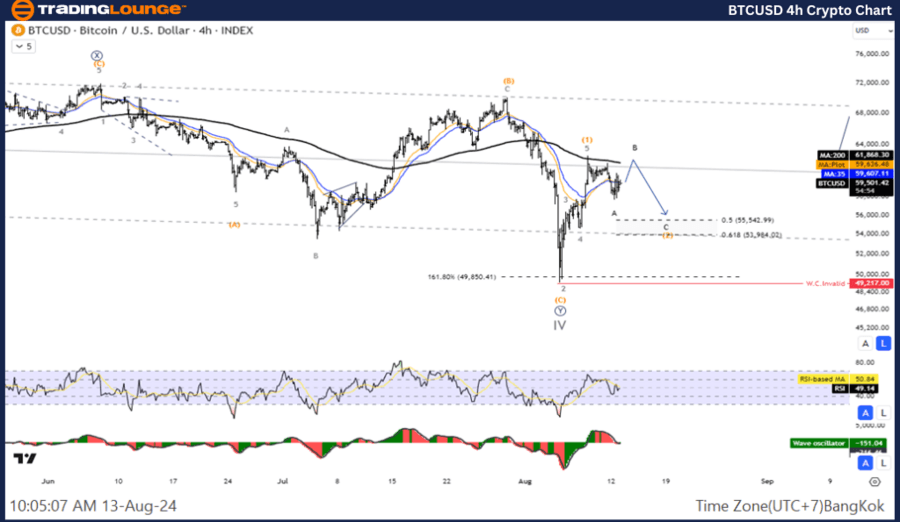Image resolution: width=900 pixels, height=522 pixels.
Task: Select the MA:200 price label
Action: (x=855, y=155)
